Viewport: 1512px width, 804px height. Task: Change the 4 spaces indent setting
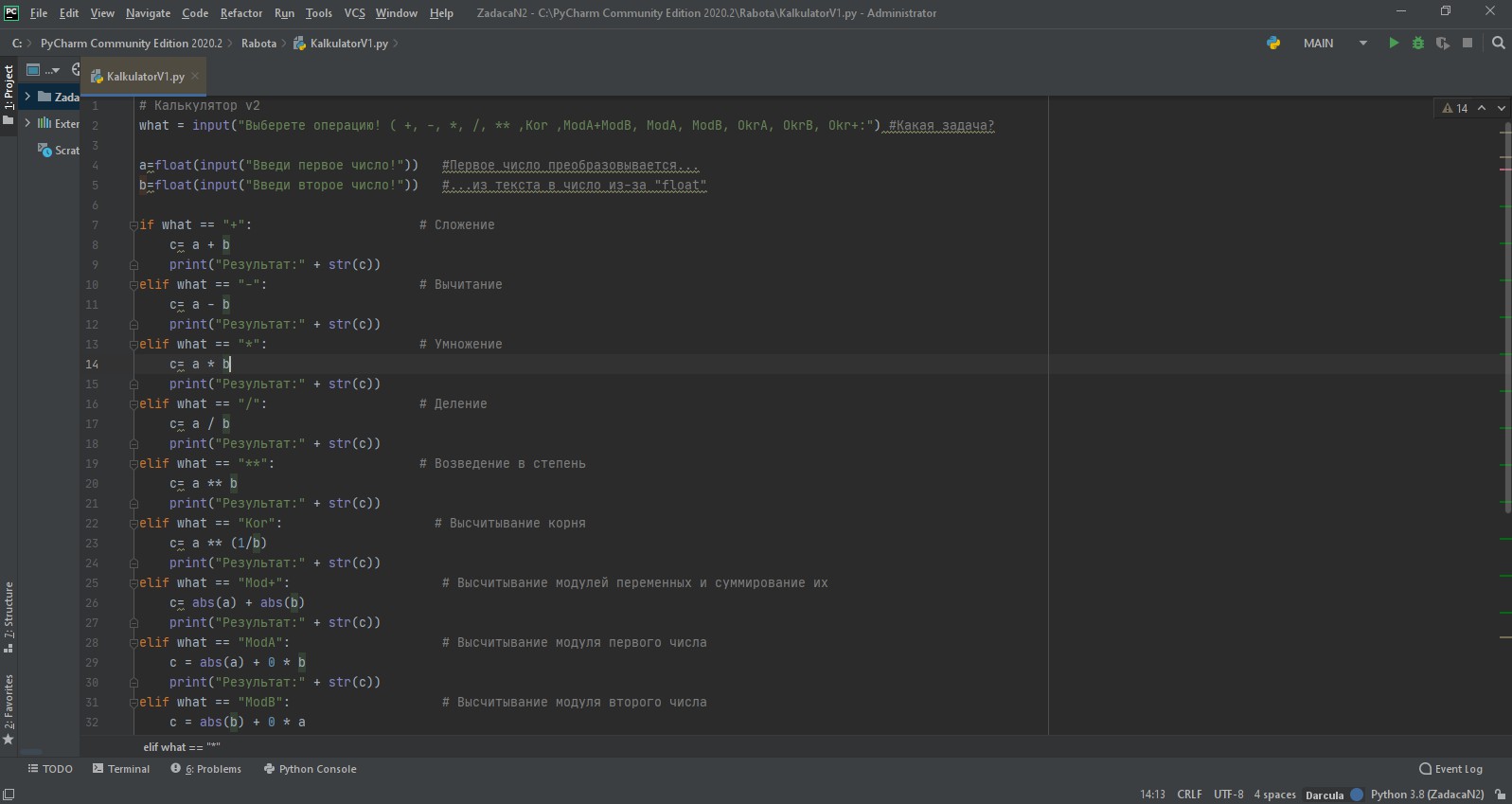(1274, 795)
